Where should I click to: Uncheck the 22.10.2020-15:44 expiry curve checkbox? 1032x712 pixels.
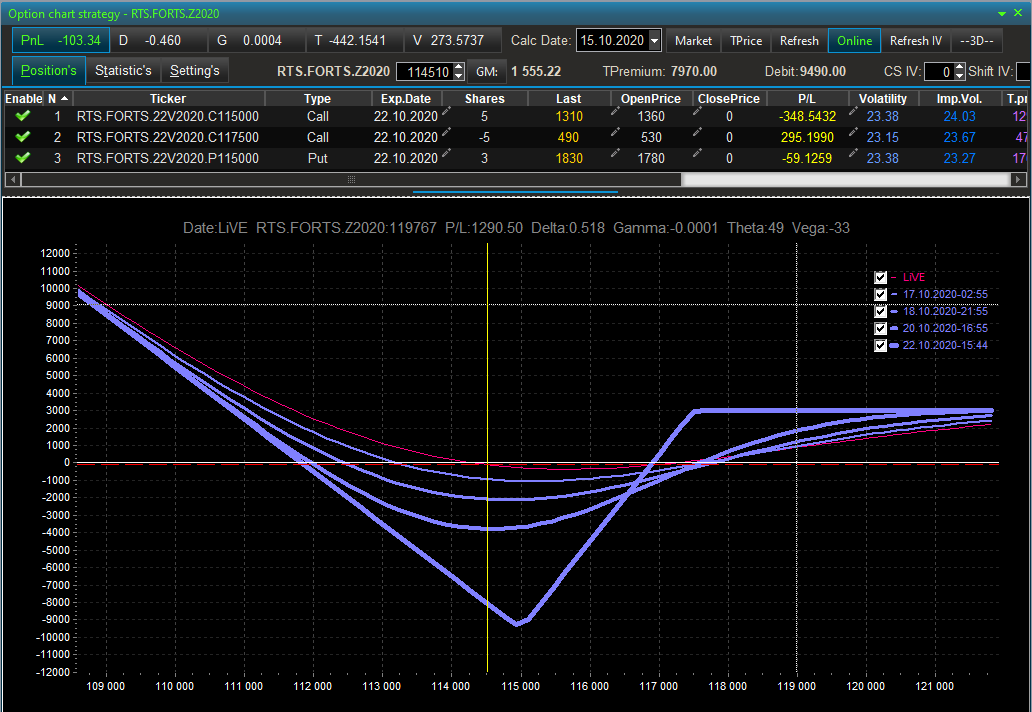tap(881, 346)
